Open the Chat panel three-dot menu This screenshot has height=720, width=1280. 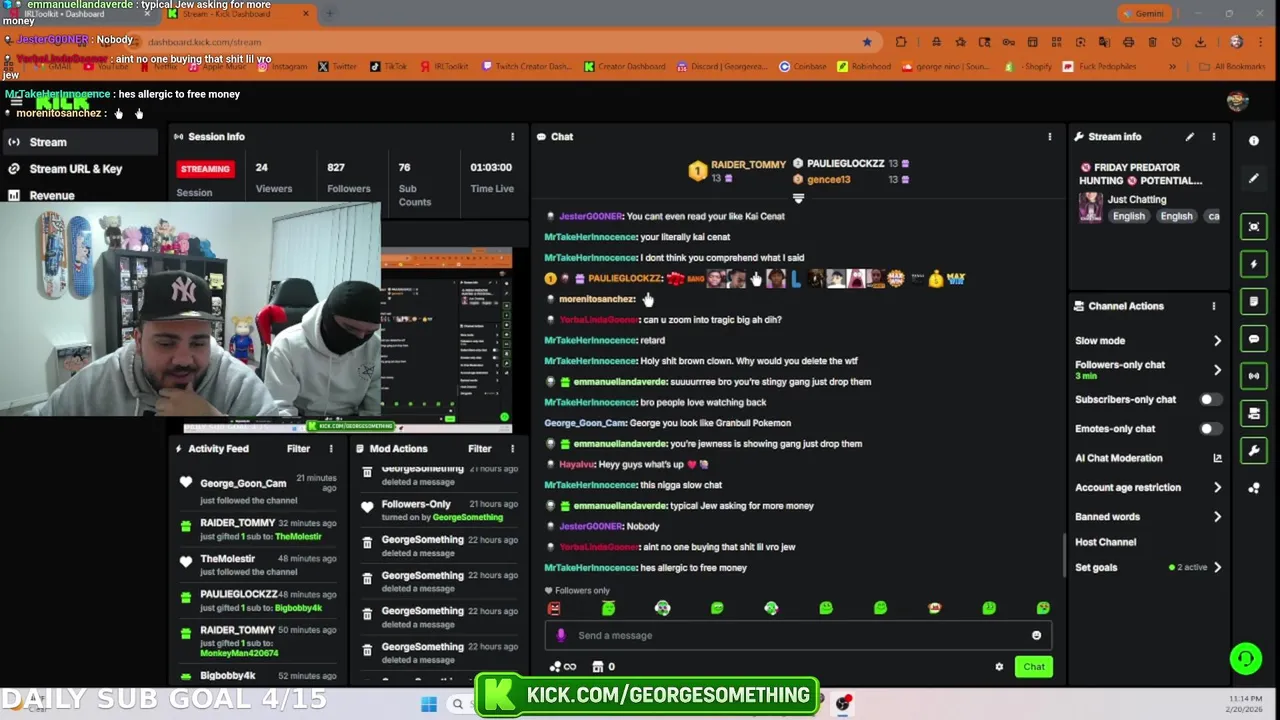click(x=1049, y=137)
